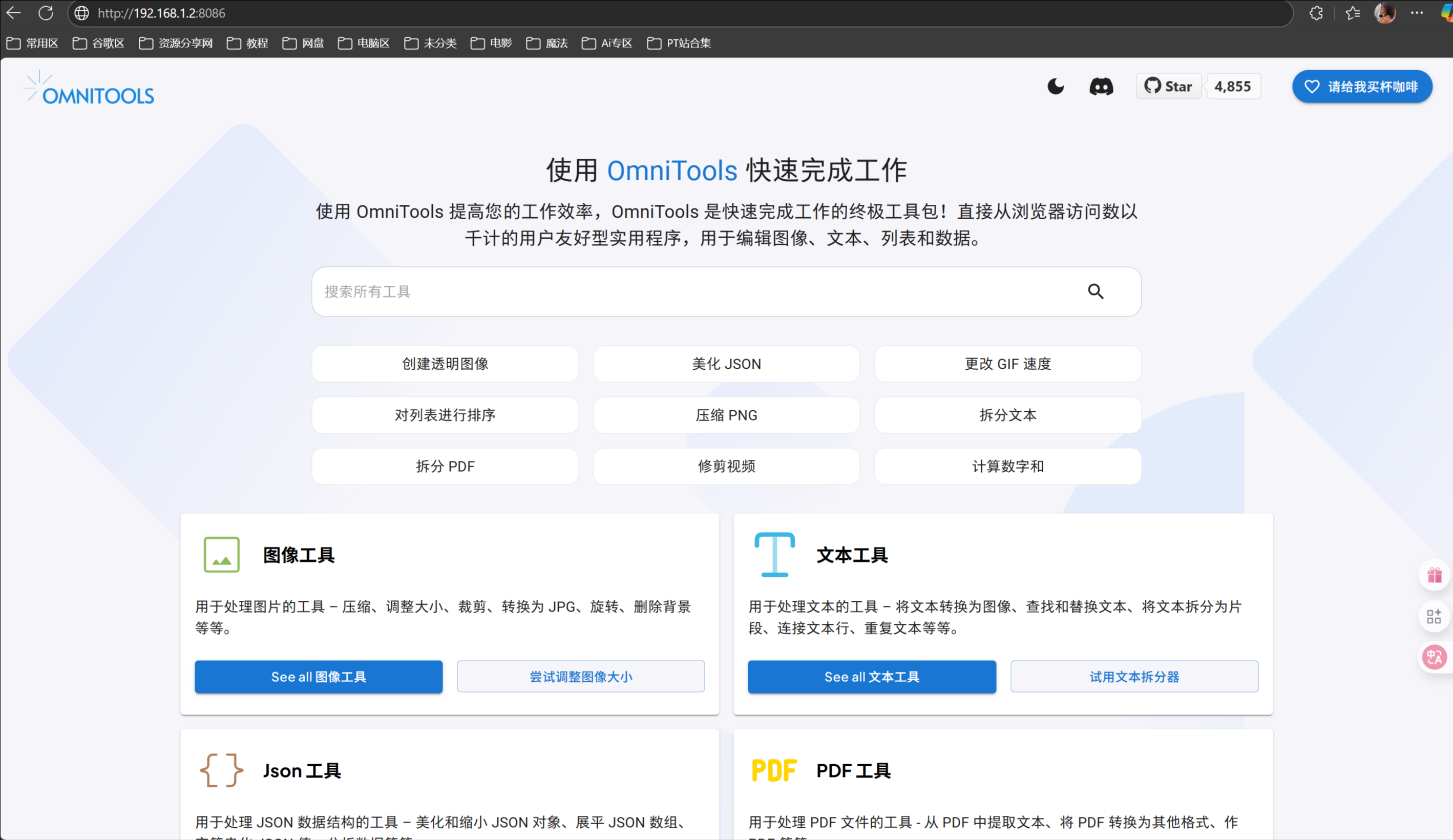Open the PT站合集 bookmarks folder

pyautogui.click(x=679, y=43)
